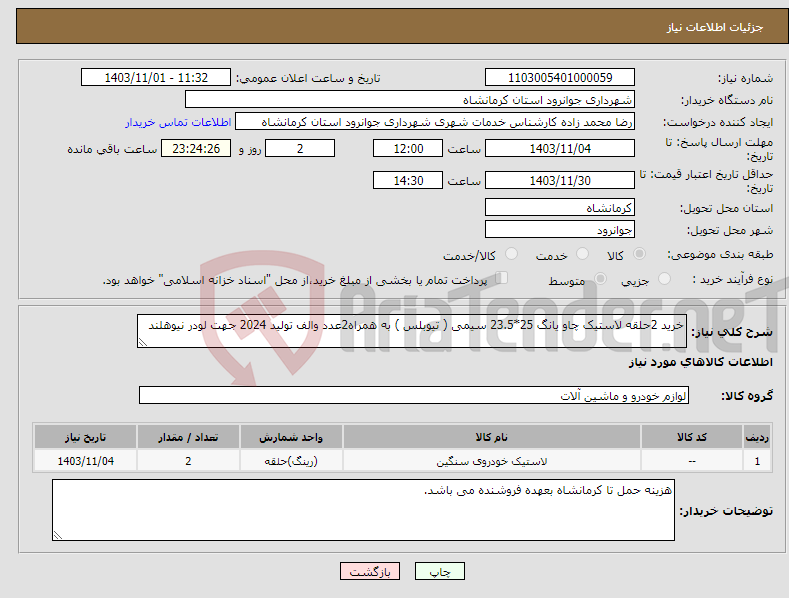Select the کالا radio button
This screenshot has width=789, height=598.
(640, 254)
